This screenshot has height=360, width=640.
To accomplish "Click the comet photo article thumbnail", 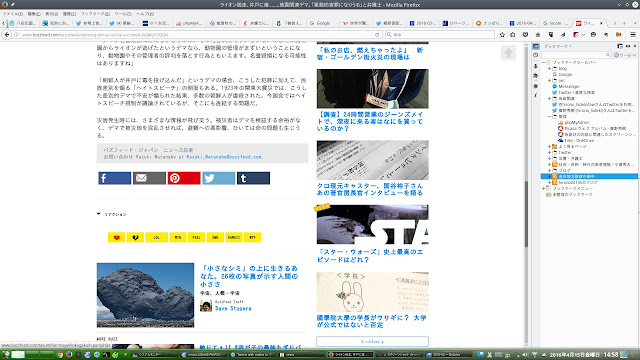I will point(145,295).
